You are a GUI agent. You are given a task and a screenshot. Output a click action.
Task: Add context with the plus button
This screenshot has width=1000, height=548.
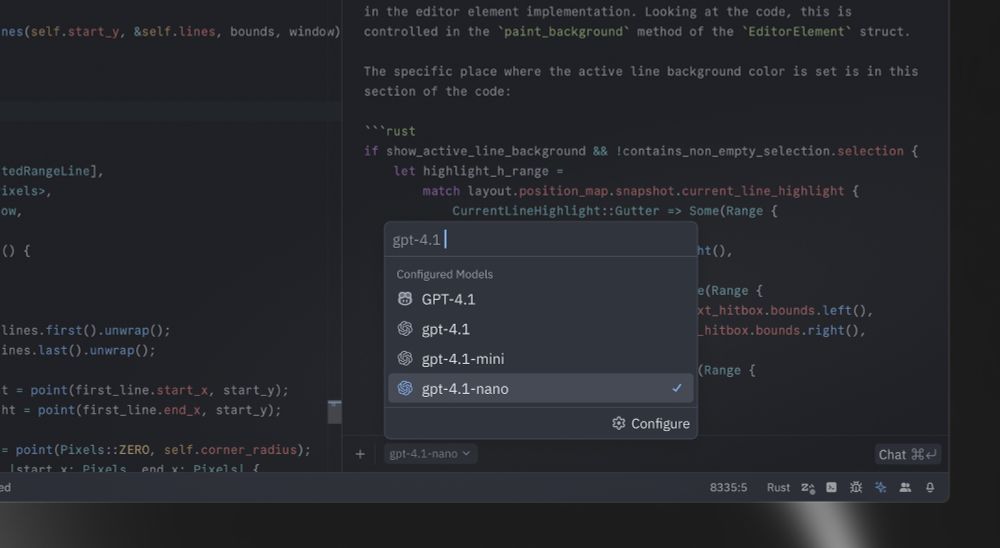[360, 454]
